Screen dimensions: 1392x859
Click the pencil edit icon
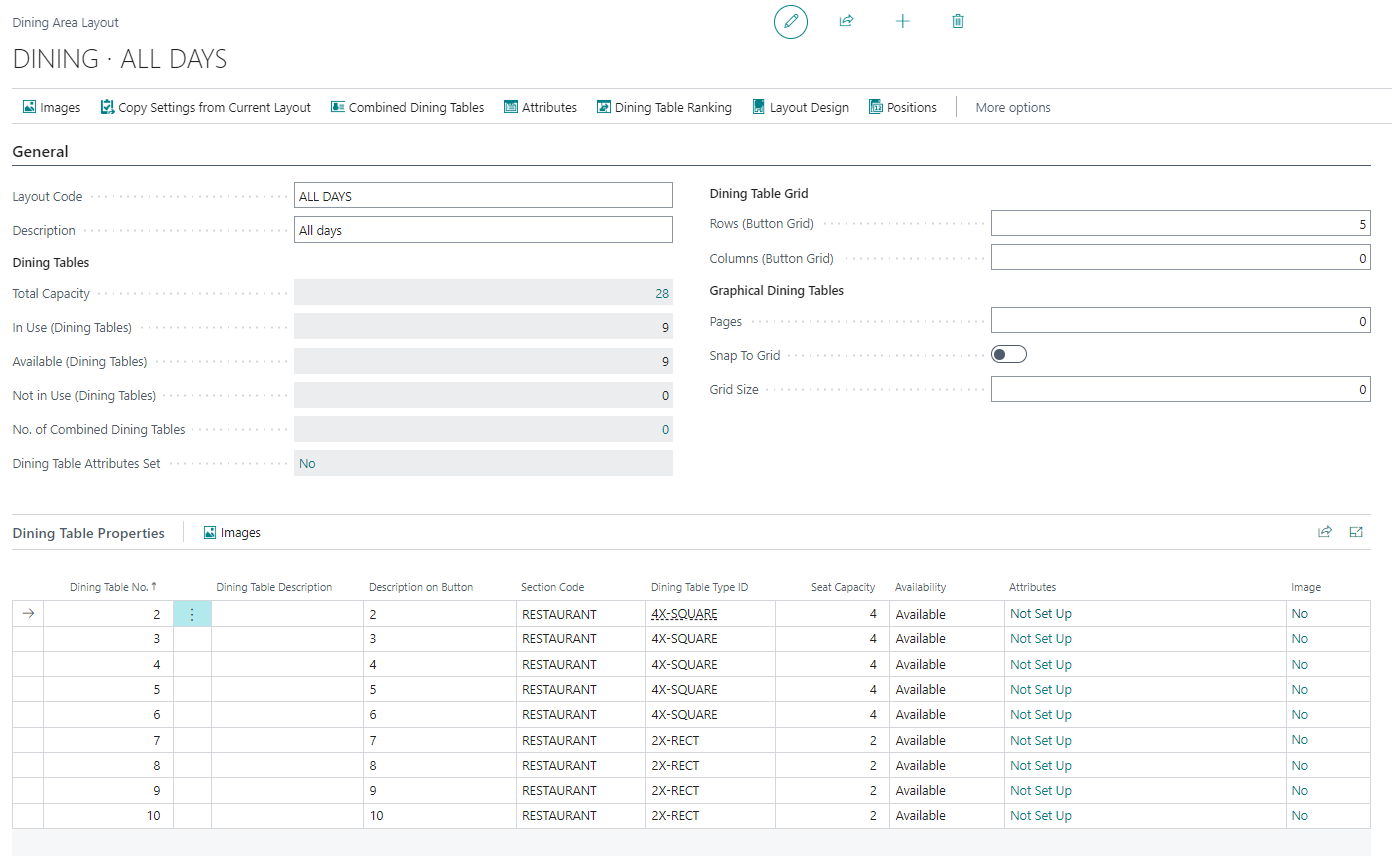click(x=790, y=21)
